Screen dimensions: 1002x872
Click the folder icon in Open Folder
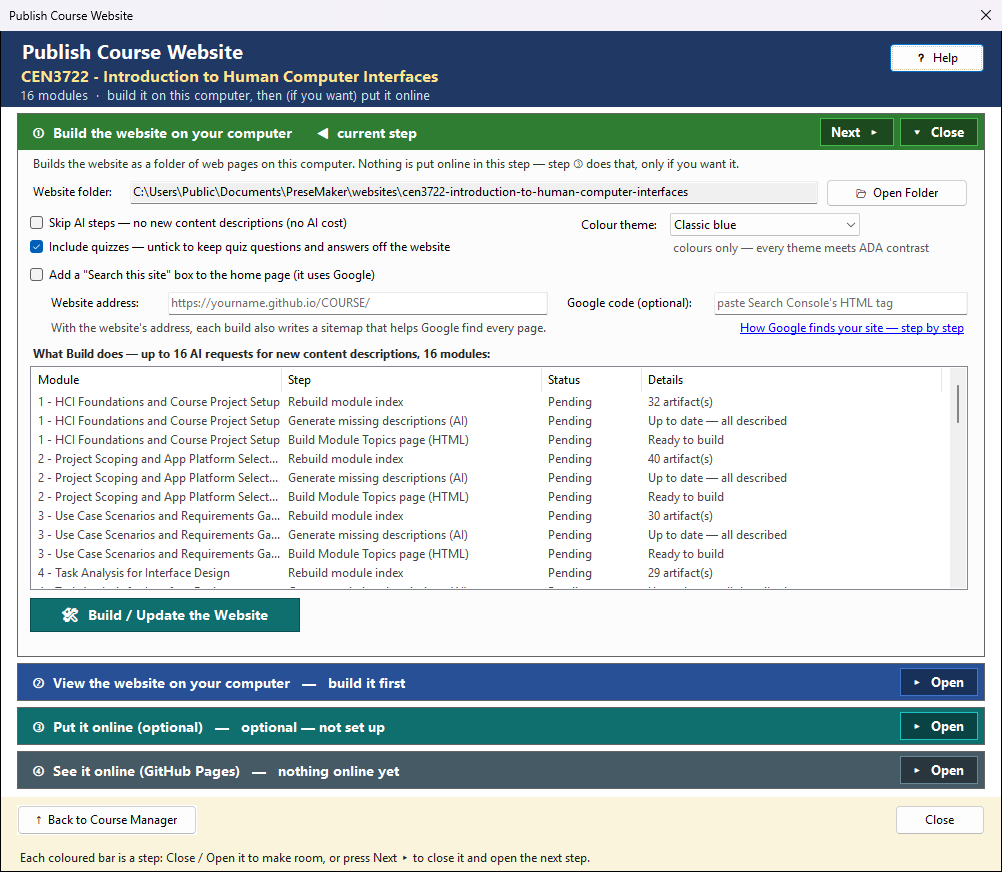861,194
